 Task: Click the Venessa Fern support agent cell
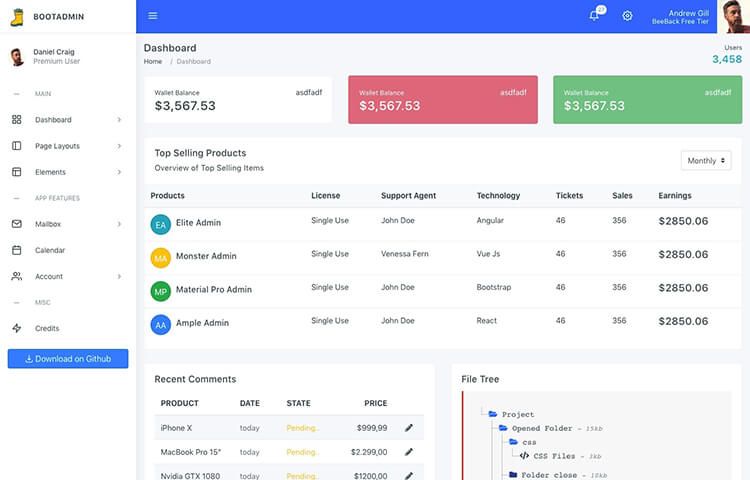[405, 254]
